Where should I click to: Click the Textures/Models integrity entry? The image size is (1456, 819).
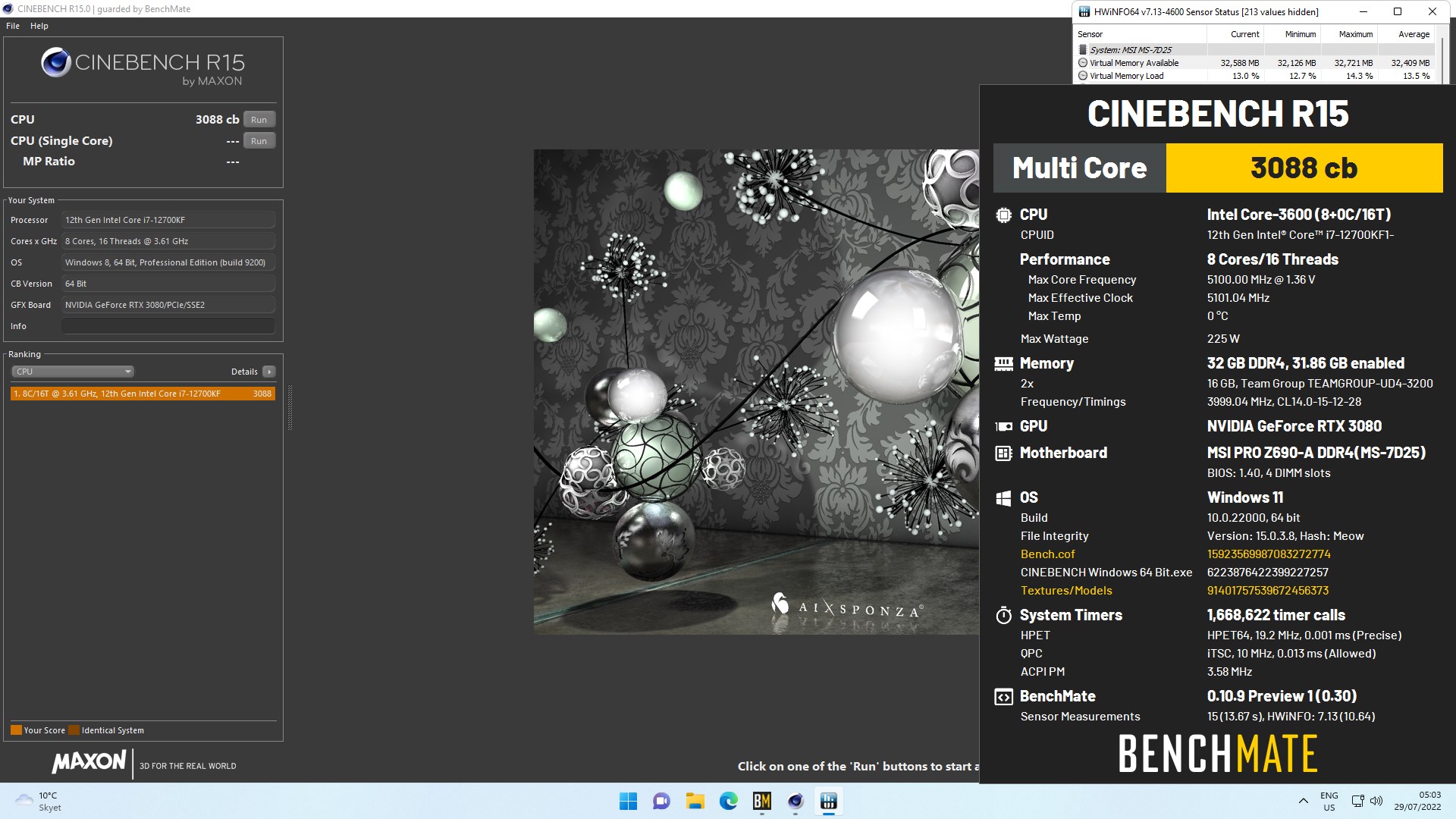[1066, 591]
